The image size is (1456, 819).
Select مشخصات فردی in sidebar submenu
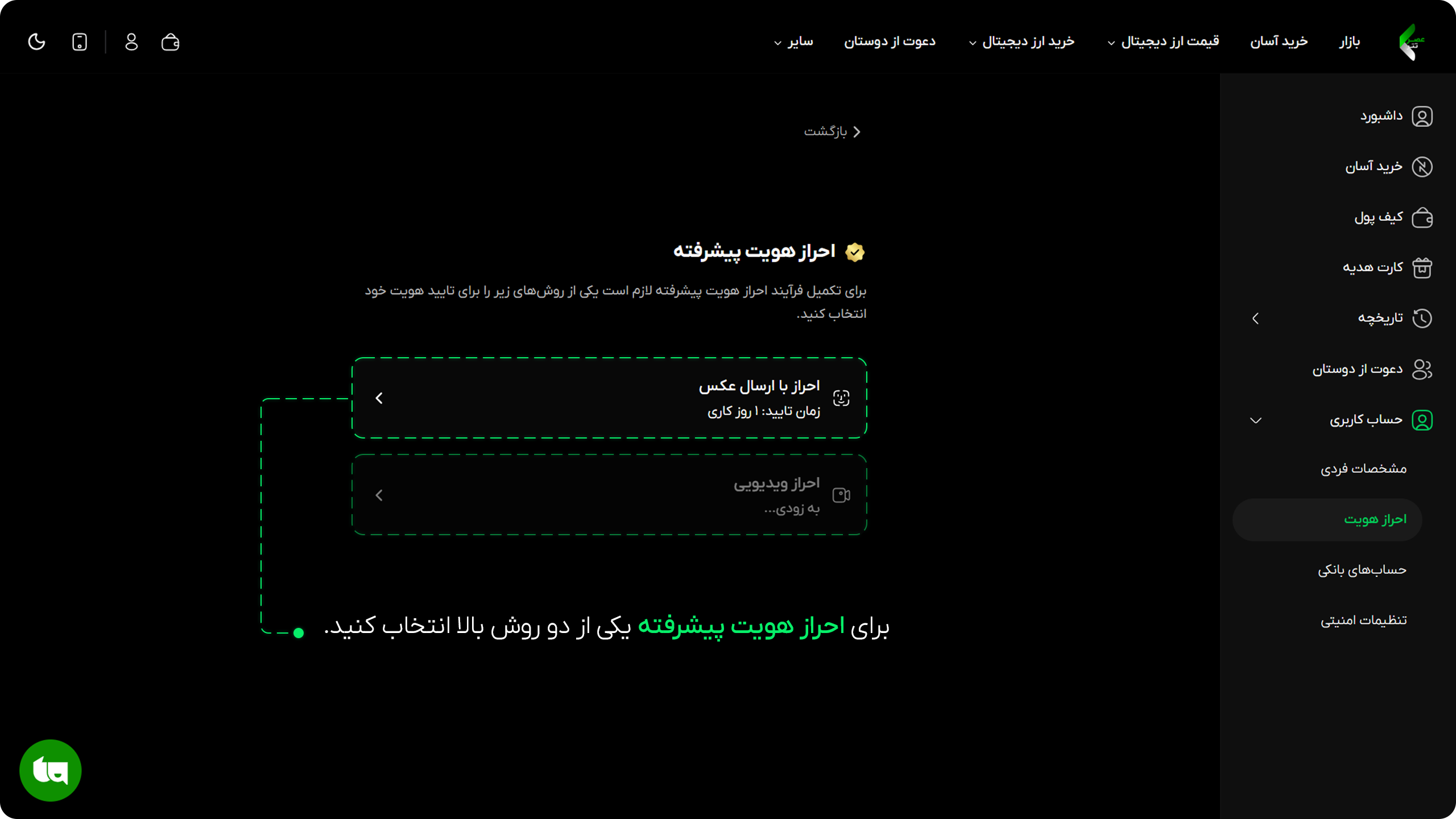1363,469
